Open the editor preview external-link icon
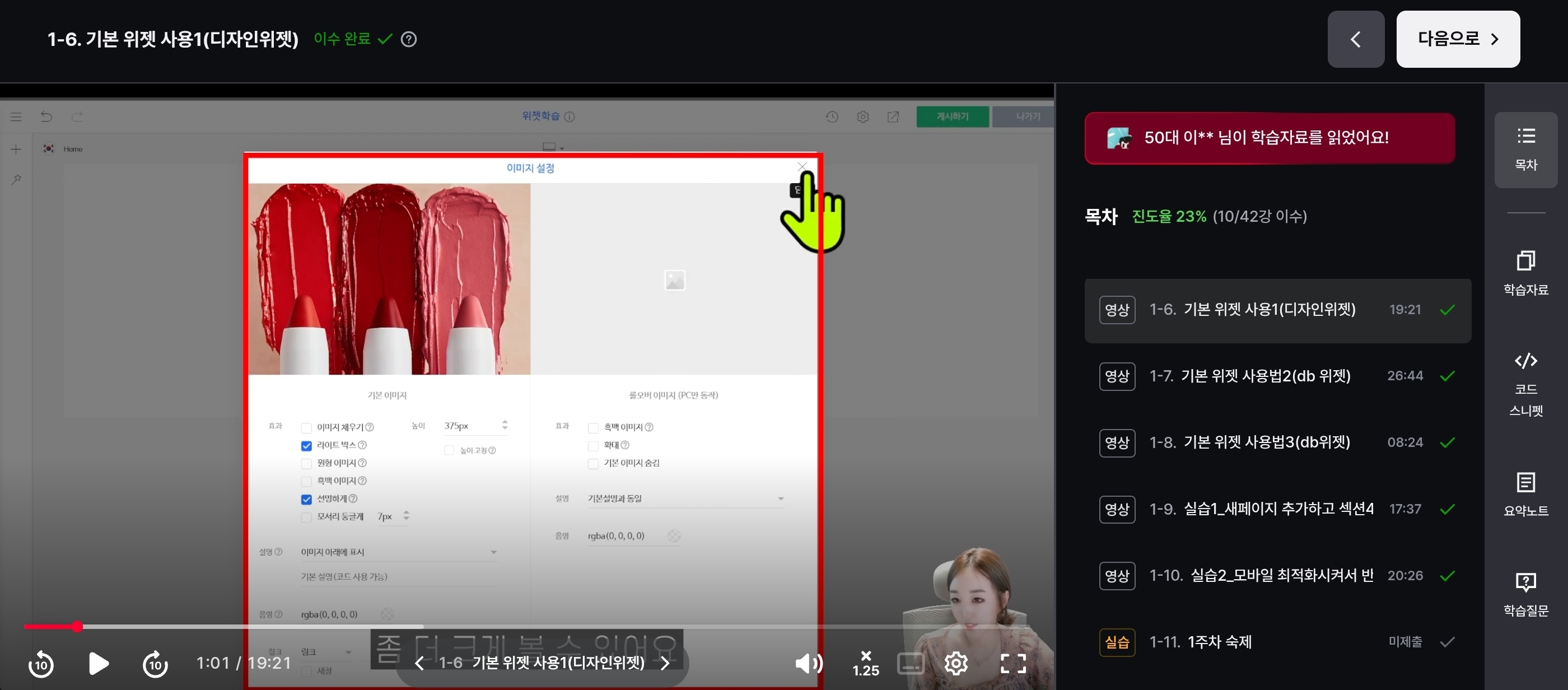Screen dimensions: 1568x690 (893, 116)
